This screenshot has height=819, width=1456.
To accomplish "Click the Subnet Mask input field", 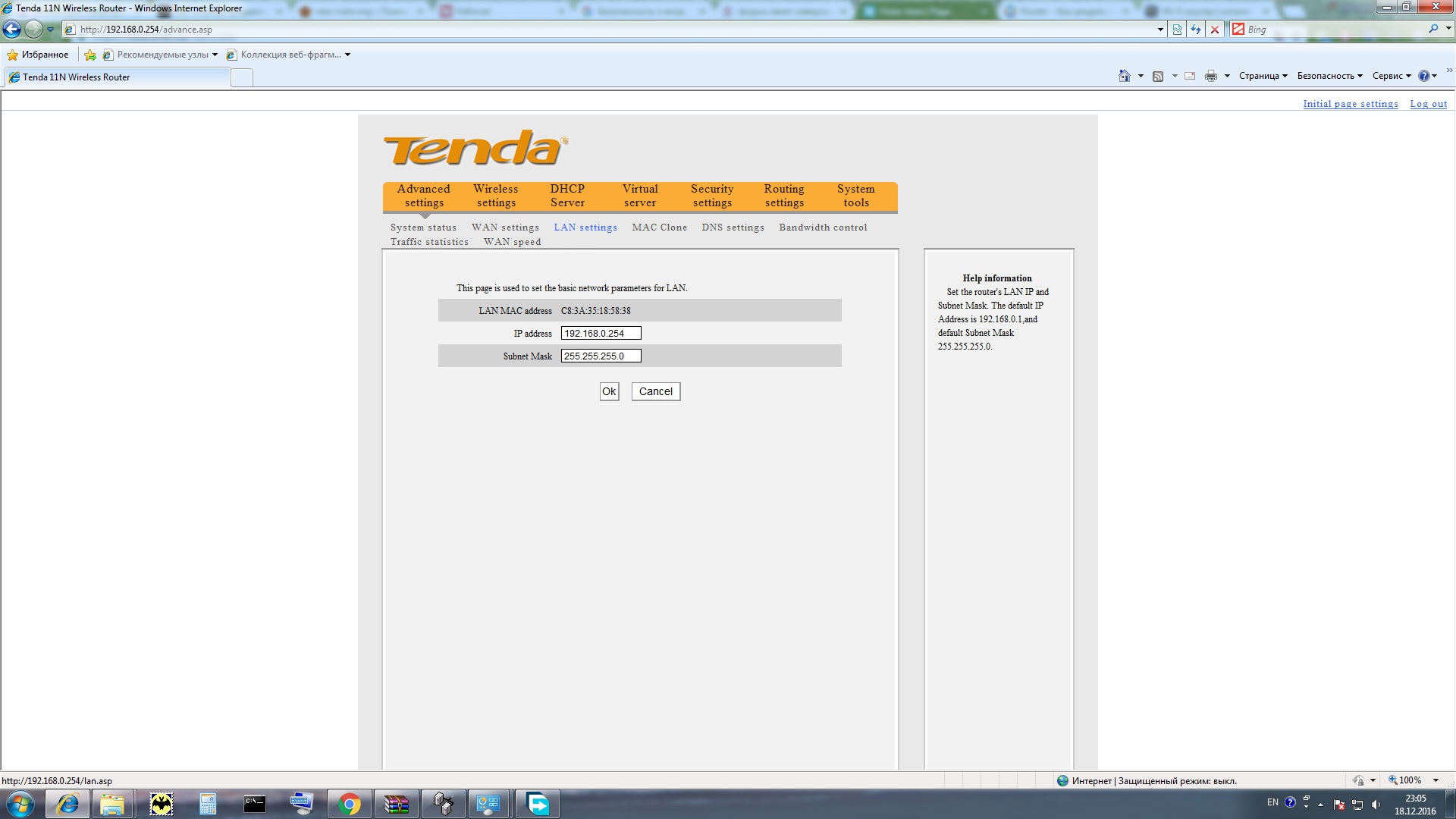I will point(601,356).
